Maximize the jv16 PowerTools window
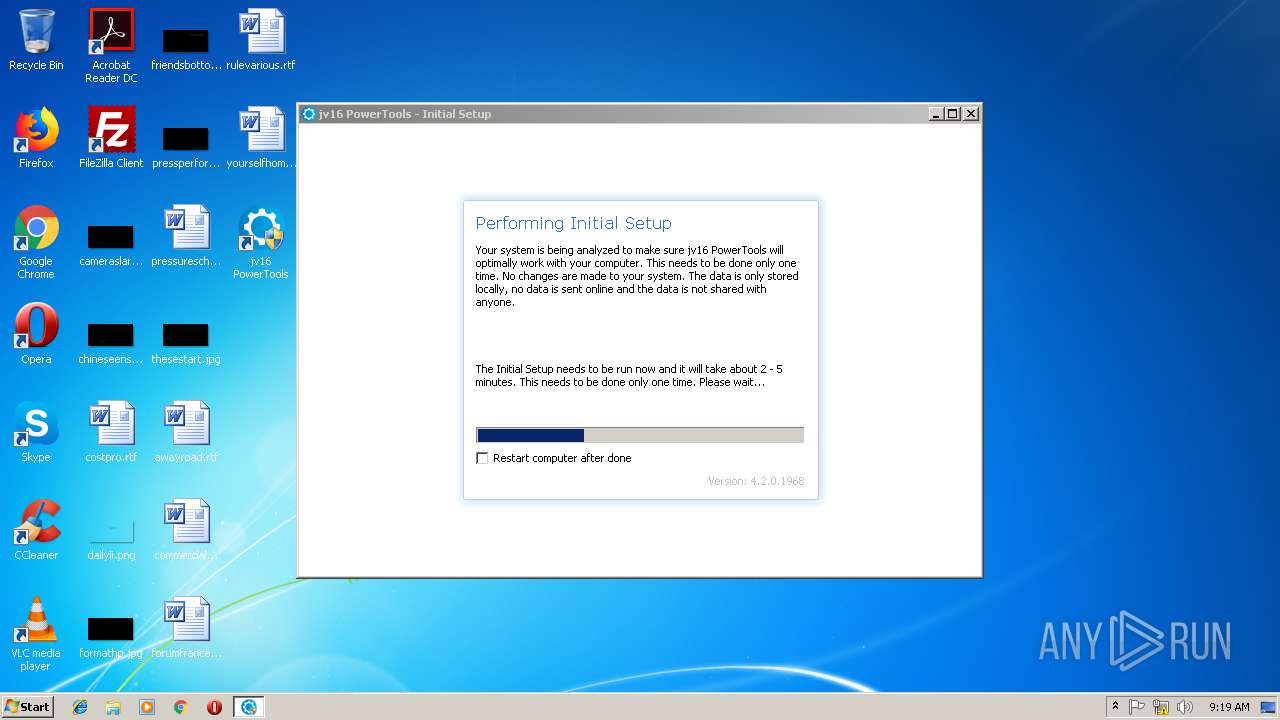The image size is (1280, 720). (x=953, y=114)
